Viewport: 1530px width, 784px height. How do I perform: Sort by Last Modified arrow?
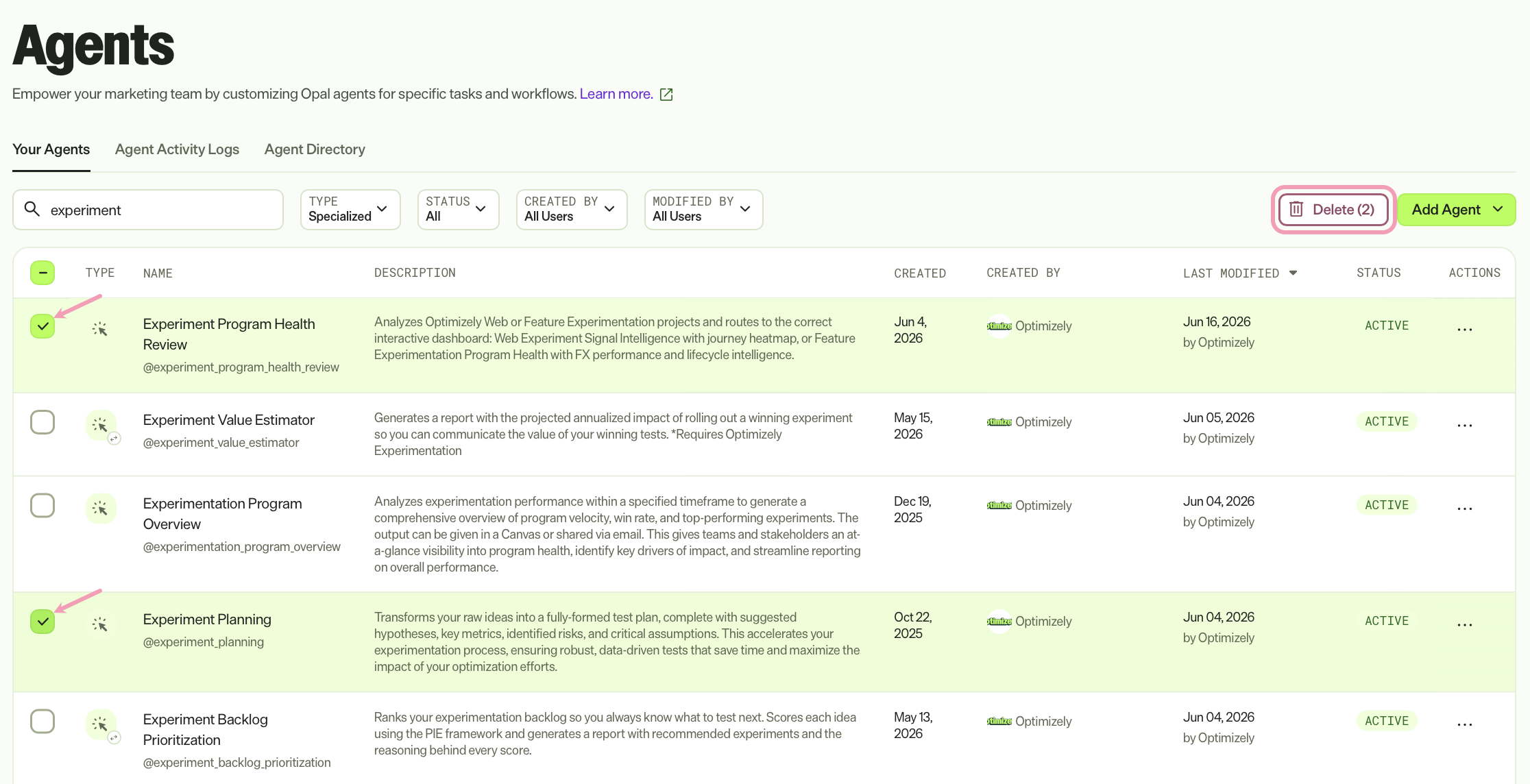pos(1293,273)
